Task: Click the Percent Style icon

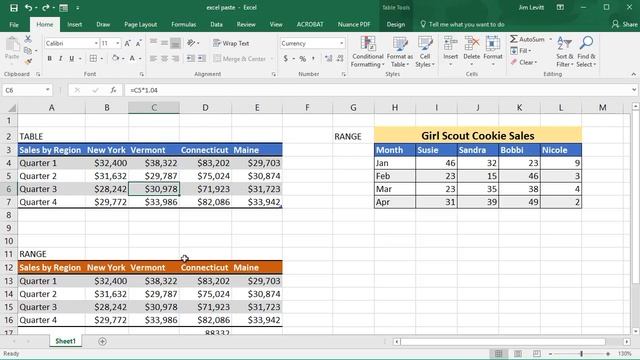Action: click(x=302, y=59)
